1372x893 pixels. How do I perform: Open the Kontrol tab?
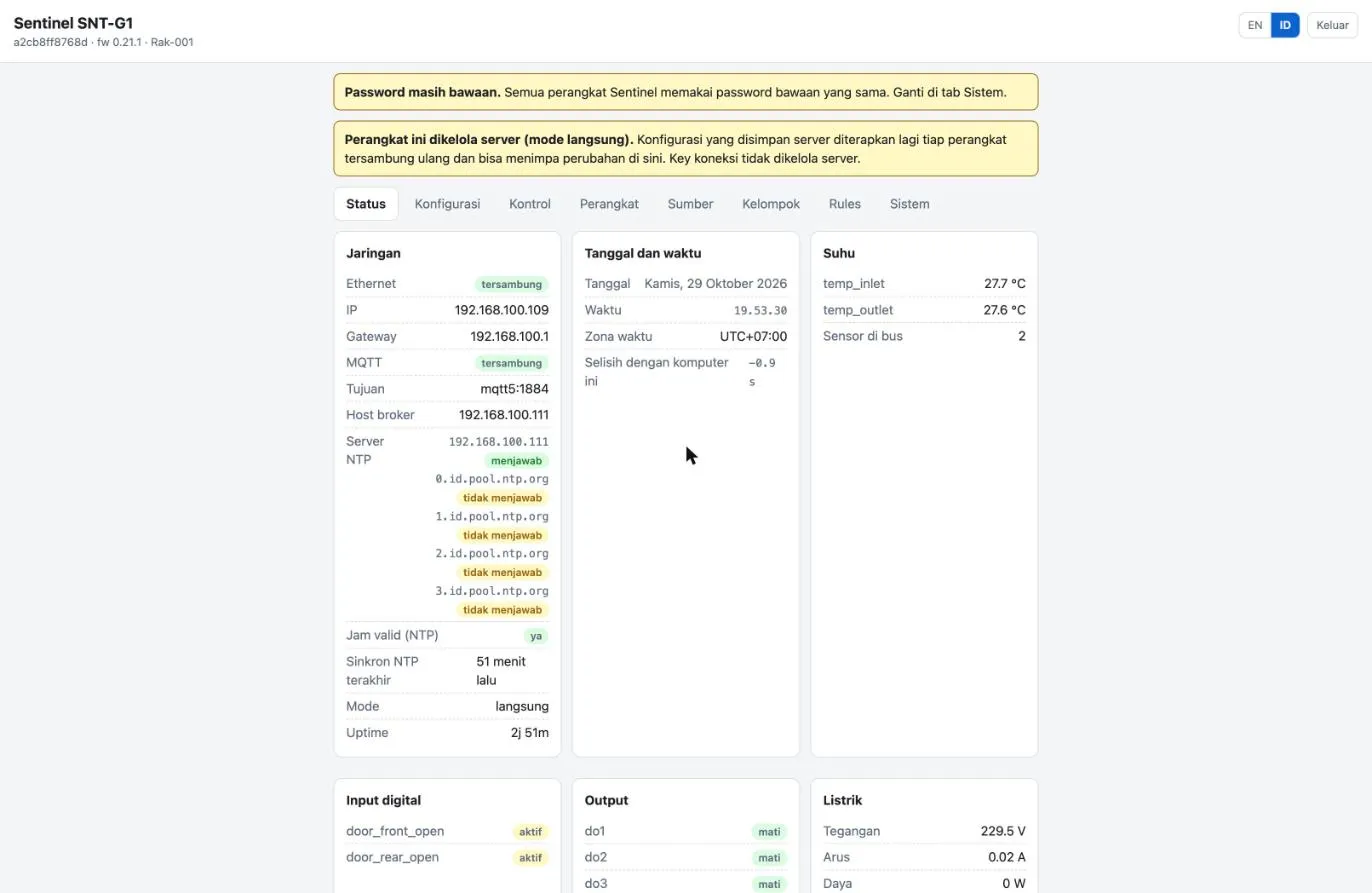[x=530, y=204]
